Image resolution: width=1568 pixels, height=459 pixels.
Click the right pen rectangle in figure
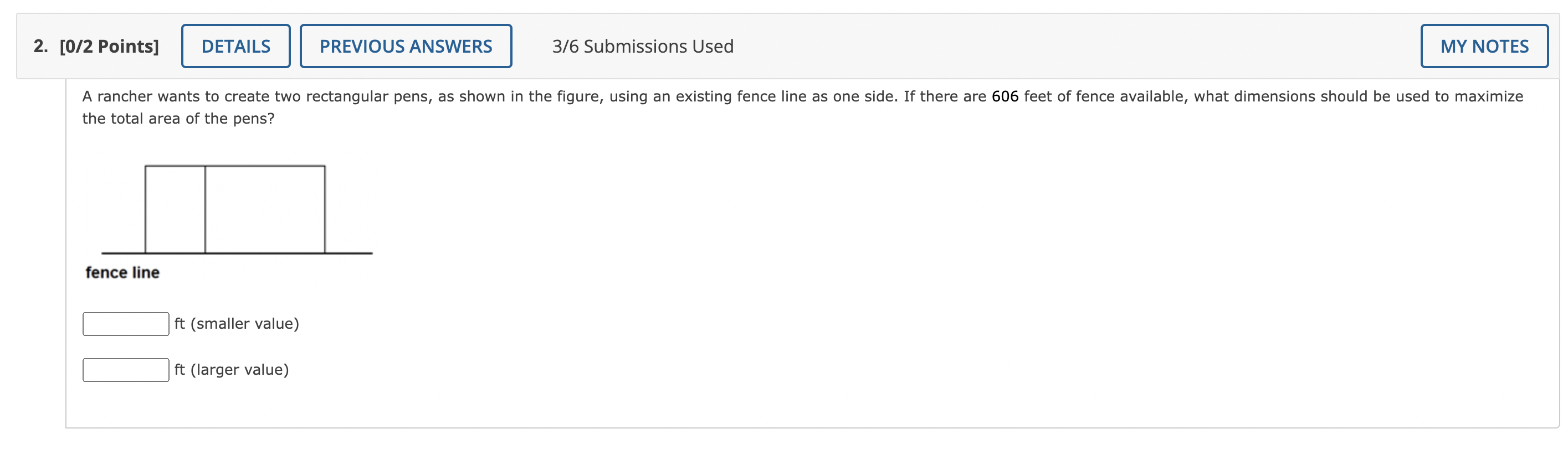point(265,210)
